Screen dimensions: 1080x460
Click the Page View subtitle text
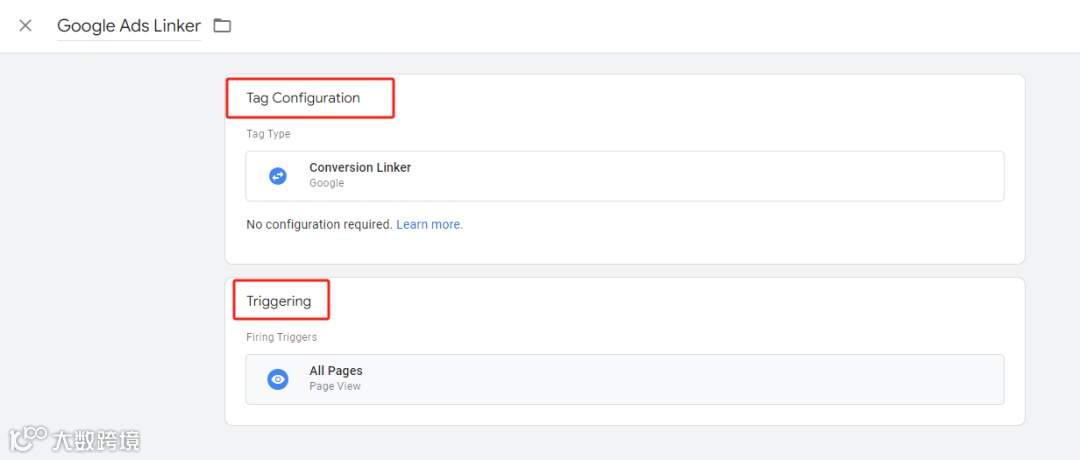(x=335, y=386)
